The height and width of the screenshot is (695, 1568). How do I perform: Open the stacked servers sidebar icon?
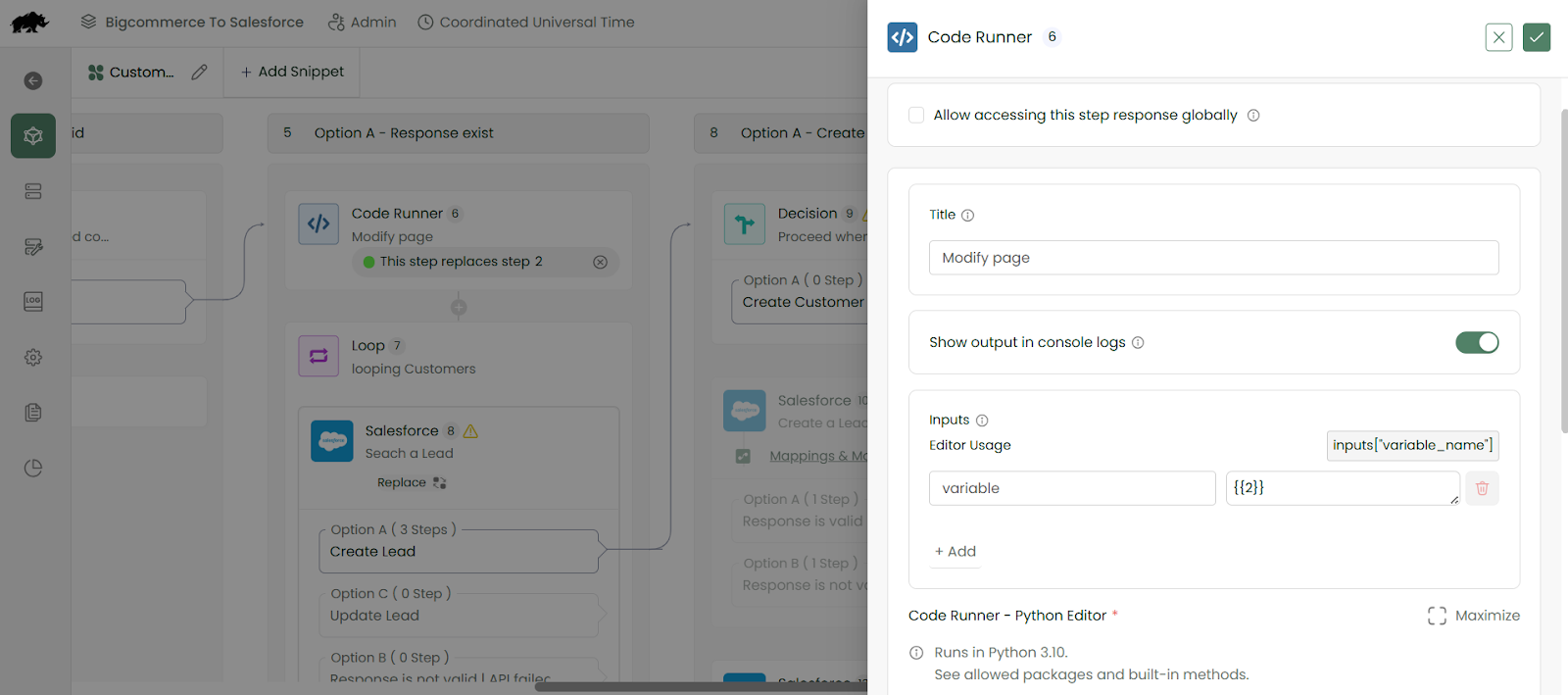pos(33,191)
